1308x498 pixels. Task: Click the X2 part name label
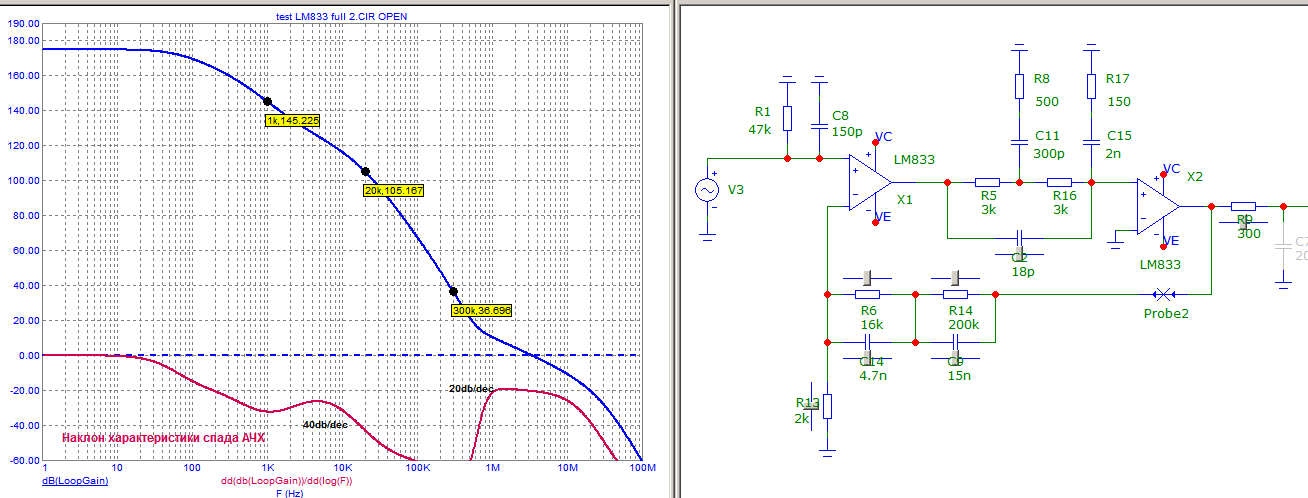[1196, 176]
